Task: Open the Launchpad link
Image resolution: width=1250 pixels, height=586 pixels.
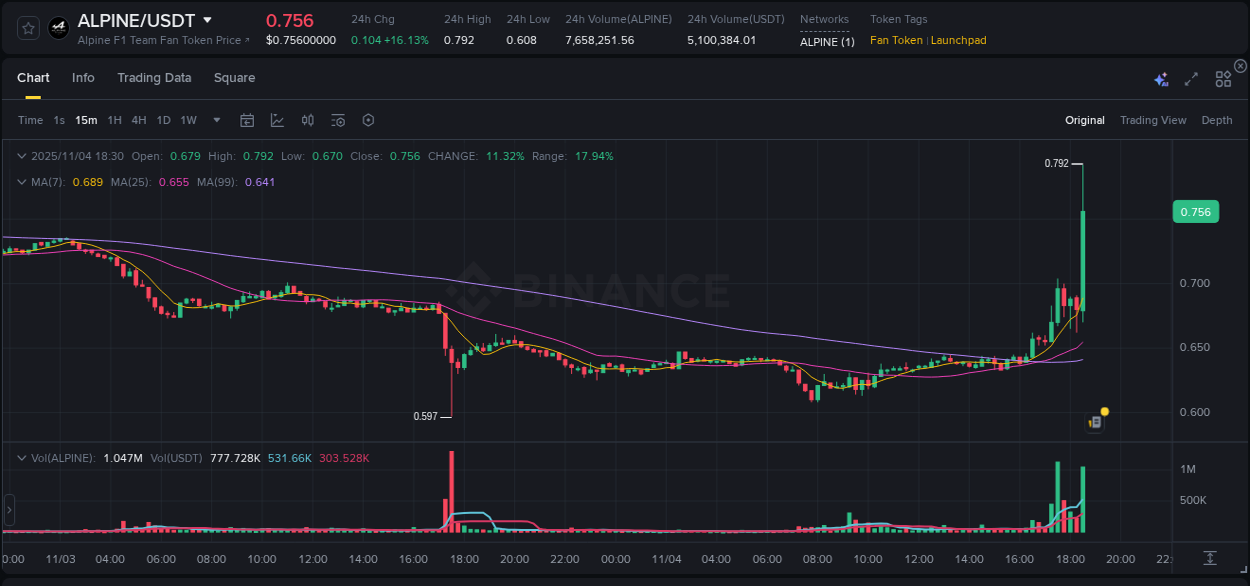Action: coord(959,40)
